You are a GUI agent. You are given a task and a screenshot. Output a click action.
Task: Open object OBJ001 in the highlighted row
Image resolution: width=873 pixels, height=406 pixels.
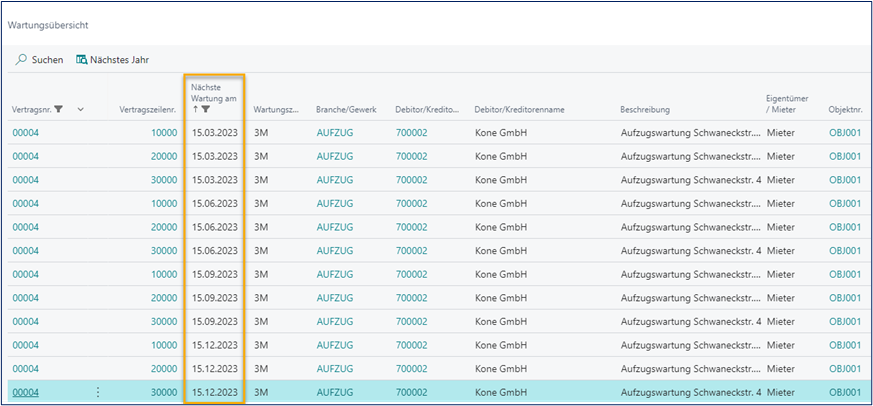coord(845,392)
